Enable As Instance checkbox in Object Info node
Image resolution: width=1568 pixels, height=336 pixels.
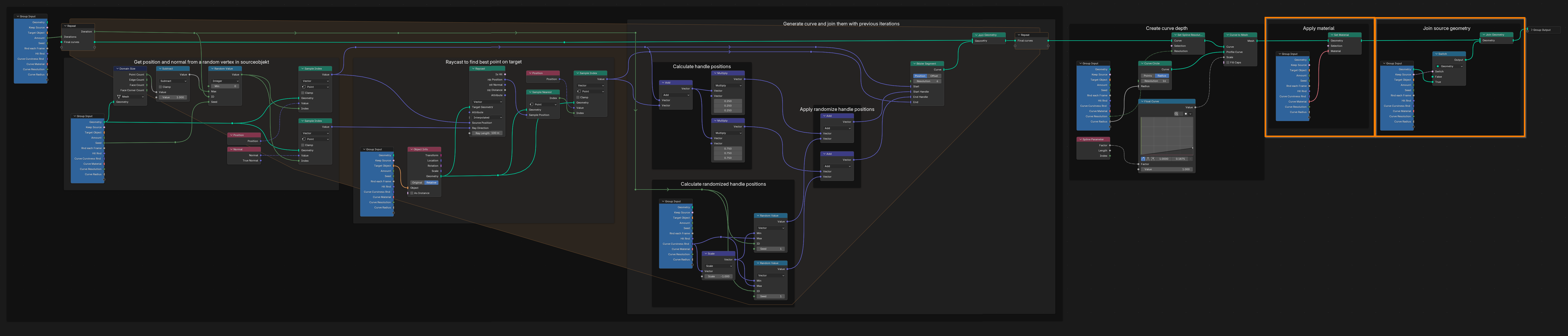coord(412,193)
